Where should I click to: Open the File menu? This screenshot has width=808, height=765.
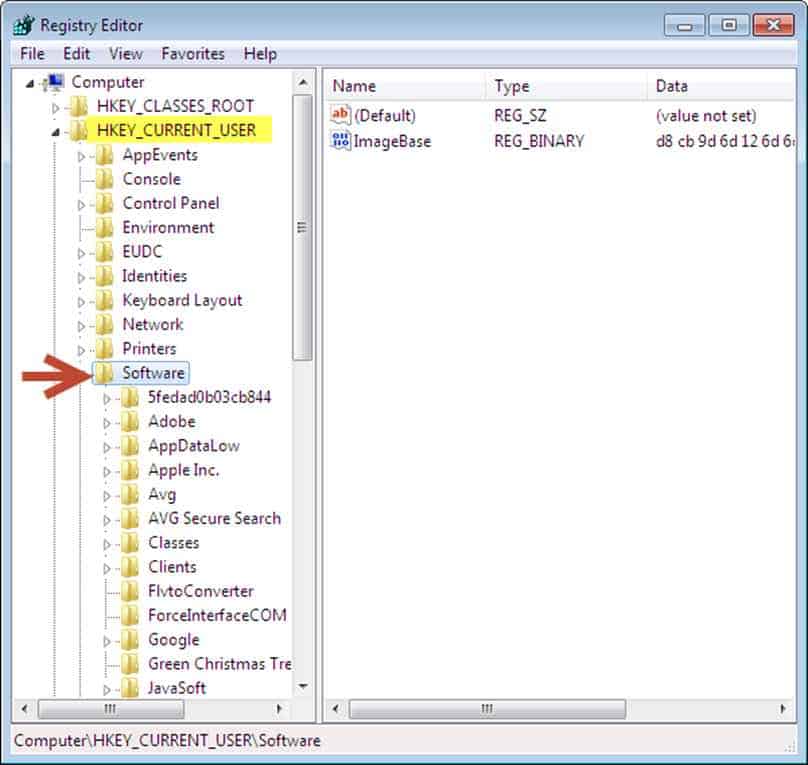pyautogui.click(x=32, y=54)
